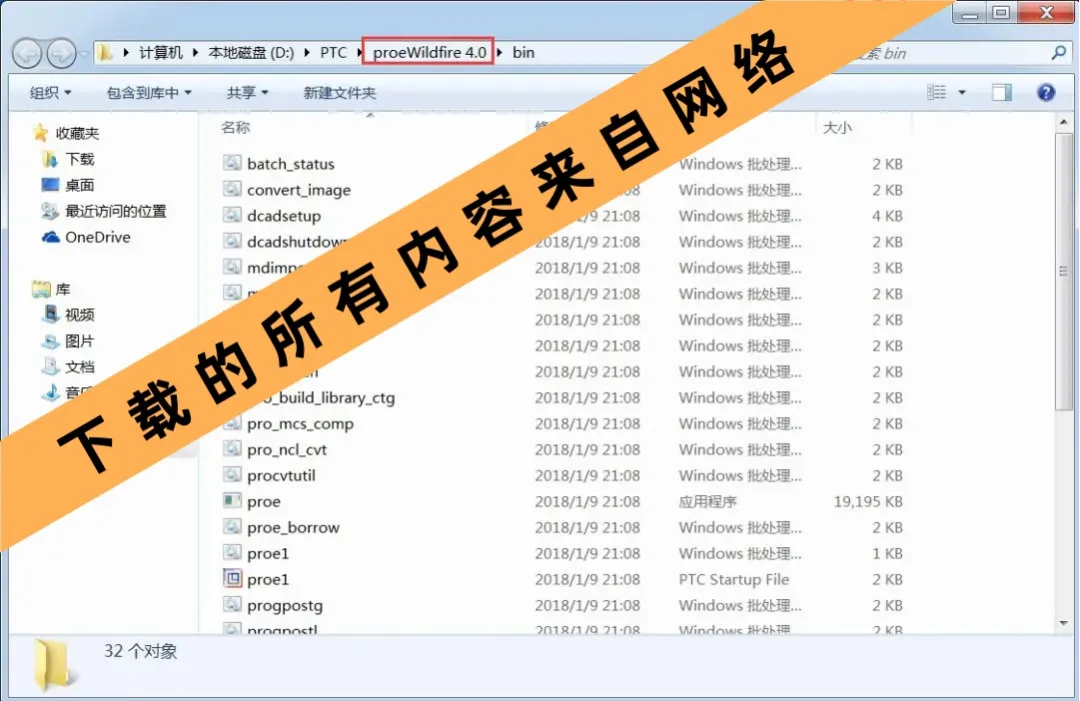Screen dimensions: 1080x701
Task: Click the 下载 folder icon in sidebar
Action: (x=50, y=159)
